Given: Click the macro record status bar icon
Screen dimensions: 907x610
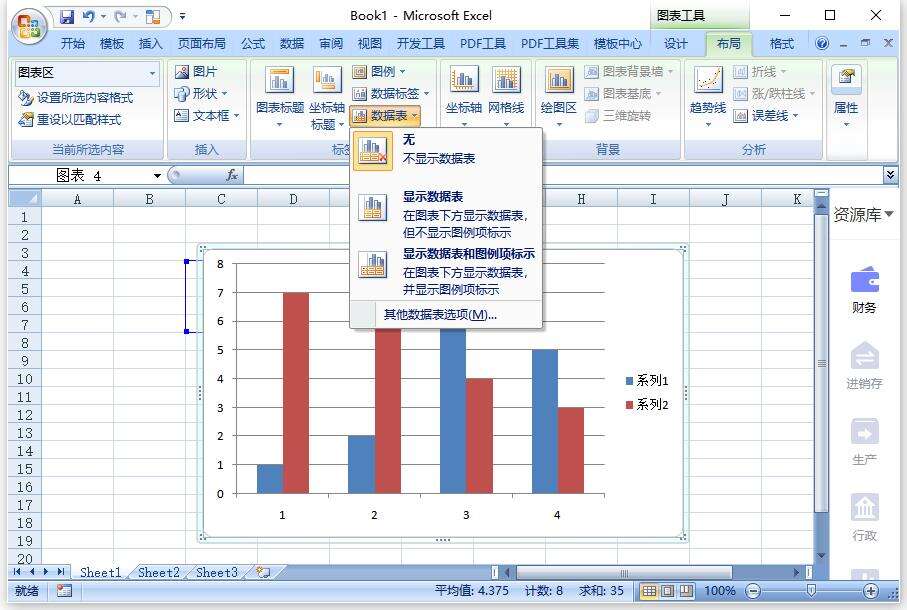Looking at the screenshot, I should [x=64, y=590].
